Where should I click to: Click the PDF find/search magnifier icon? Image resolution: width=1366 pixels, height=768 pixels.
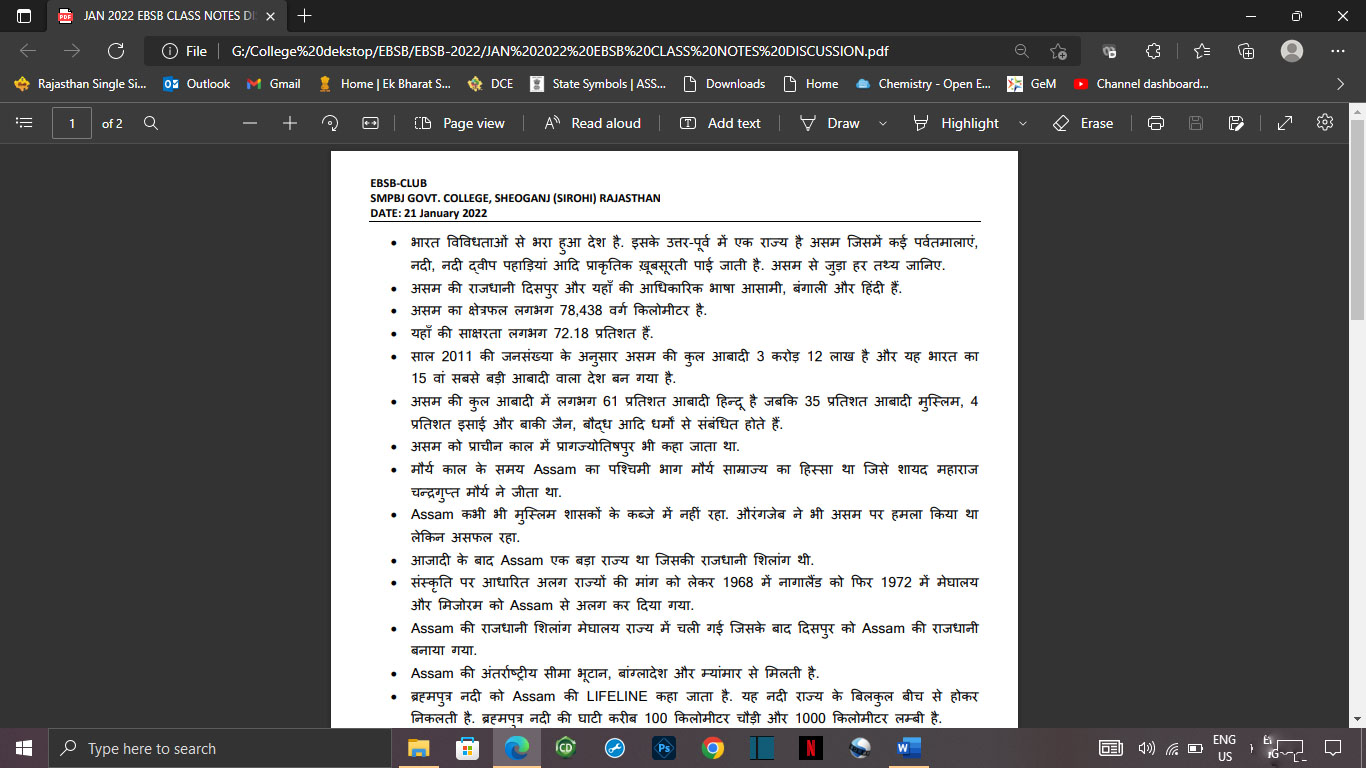(x=151, y=123)
